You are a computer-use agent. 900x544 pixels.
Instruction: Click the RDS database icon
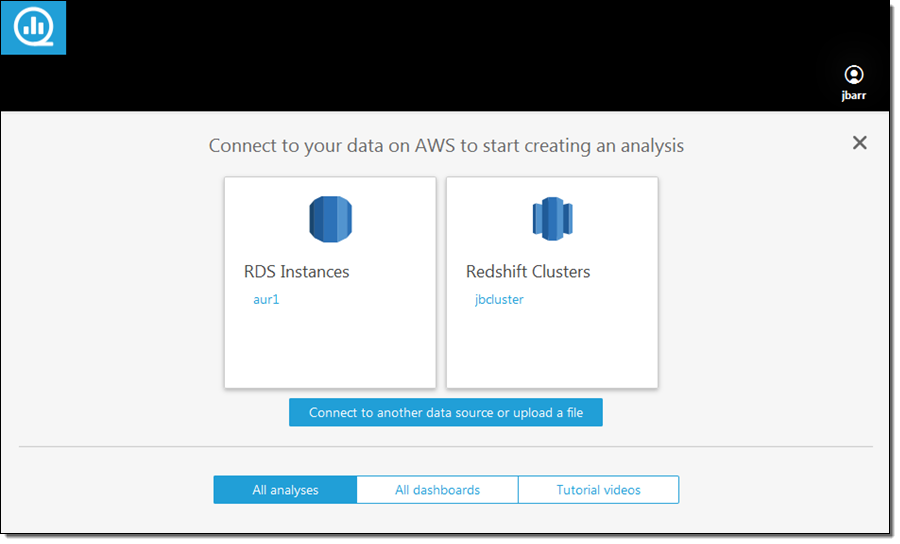point(330,219)
